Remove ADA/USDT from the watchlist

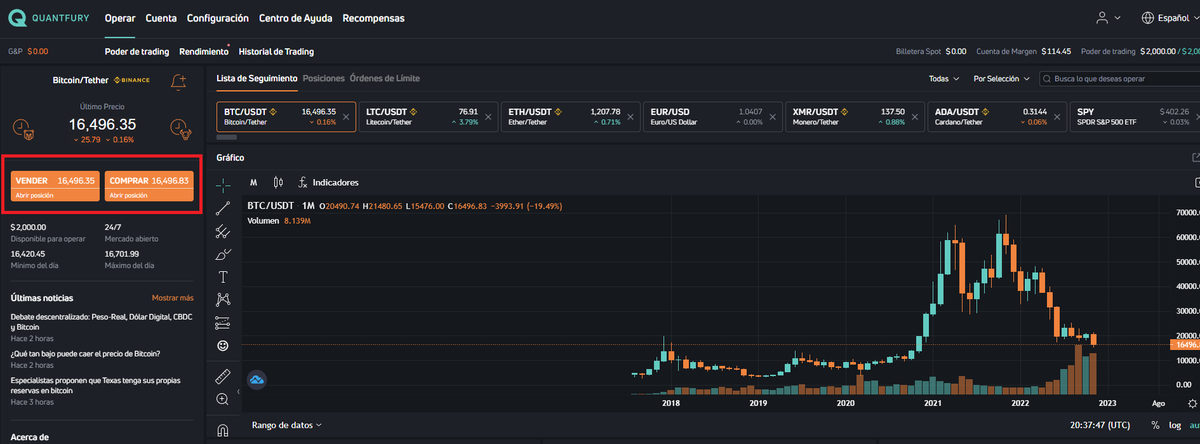click(1057, 117)
